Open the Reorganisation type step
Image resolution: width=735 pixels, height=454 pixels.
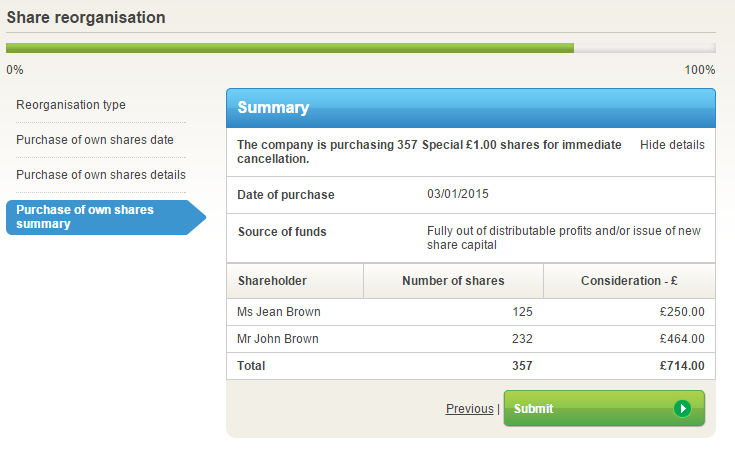coord(71,105)
